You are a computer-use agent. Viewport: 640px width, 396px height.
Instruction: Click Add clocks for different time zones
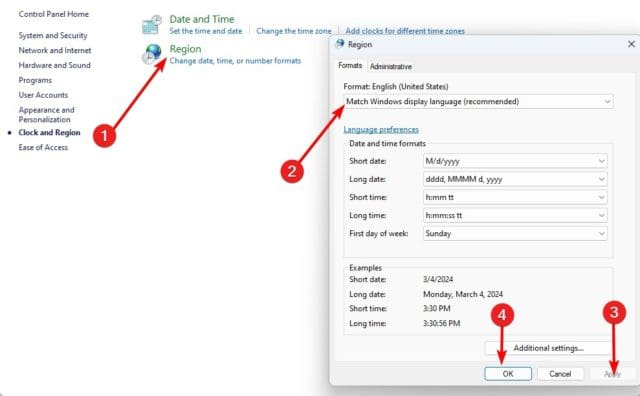click(405, 31)
